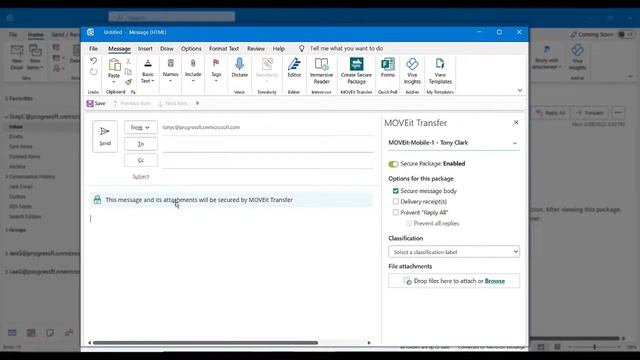Image resolution: width=640 pixels, height=360 pixels.
Task: Open the Calendar icon in Outlook navigation bar
Action: [31, 333]
